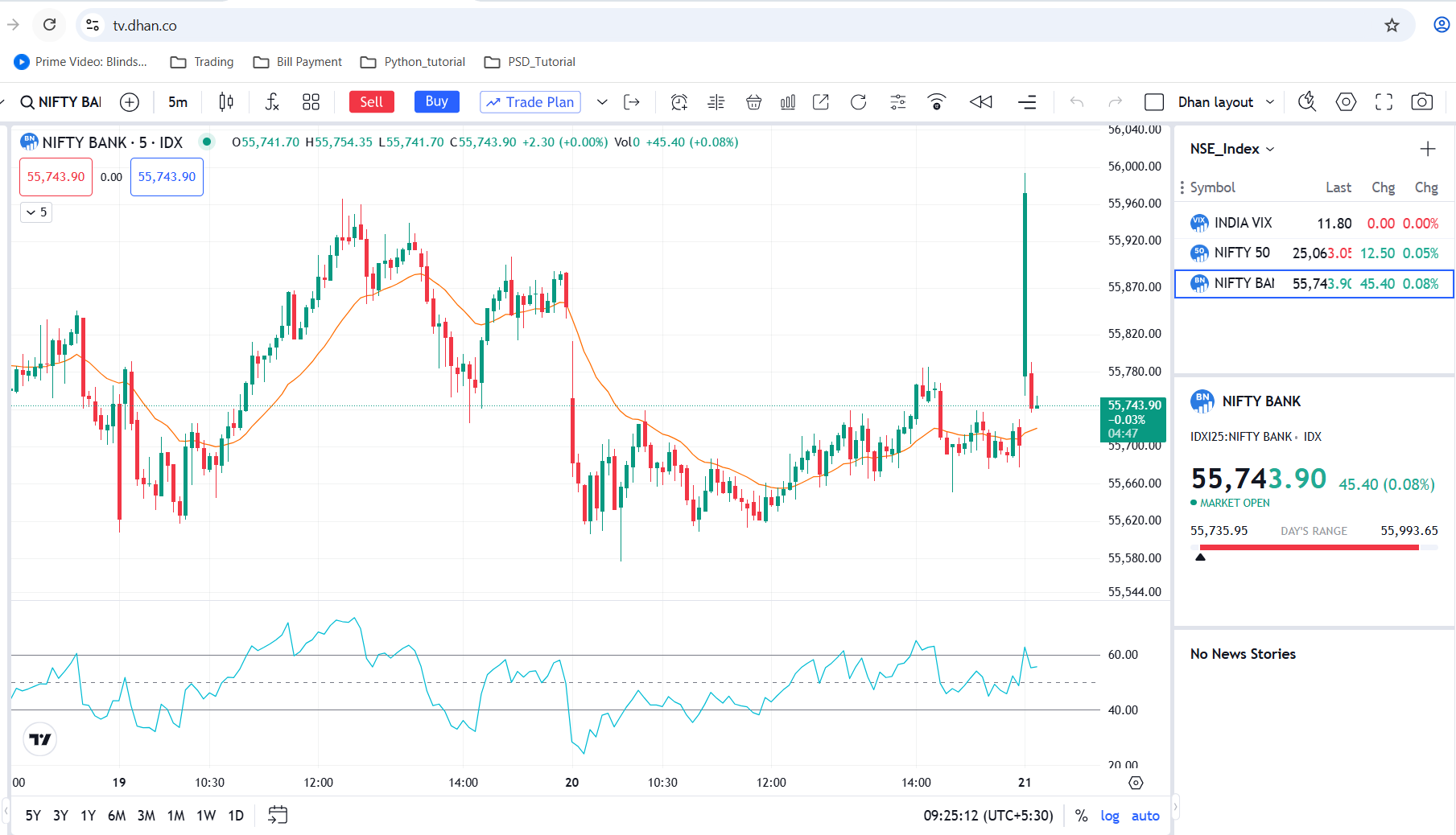Screen dimensions: 1456x835
Task: Select the NIFTY 50 watchlist row
Action: 1314,253
